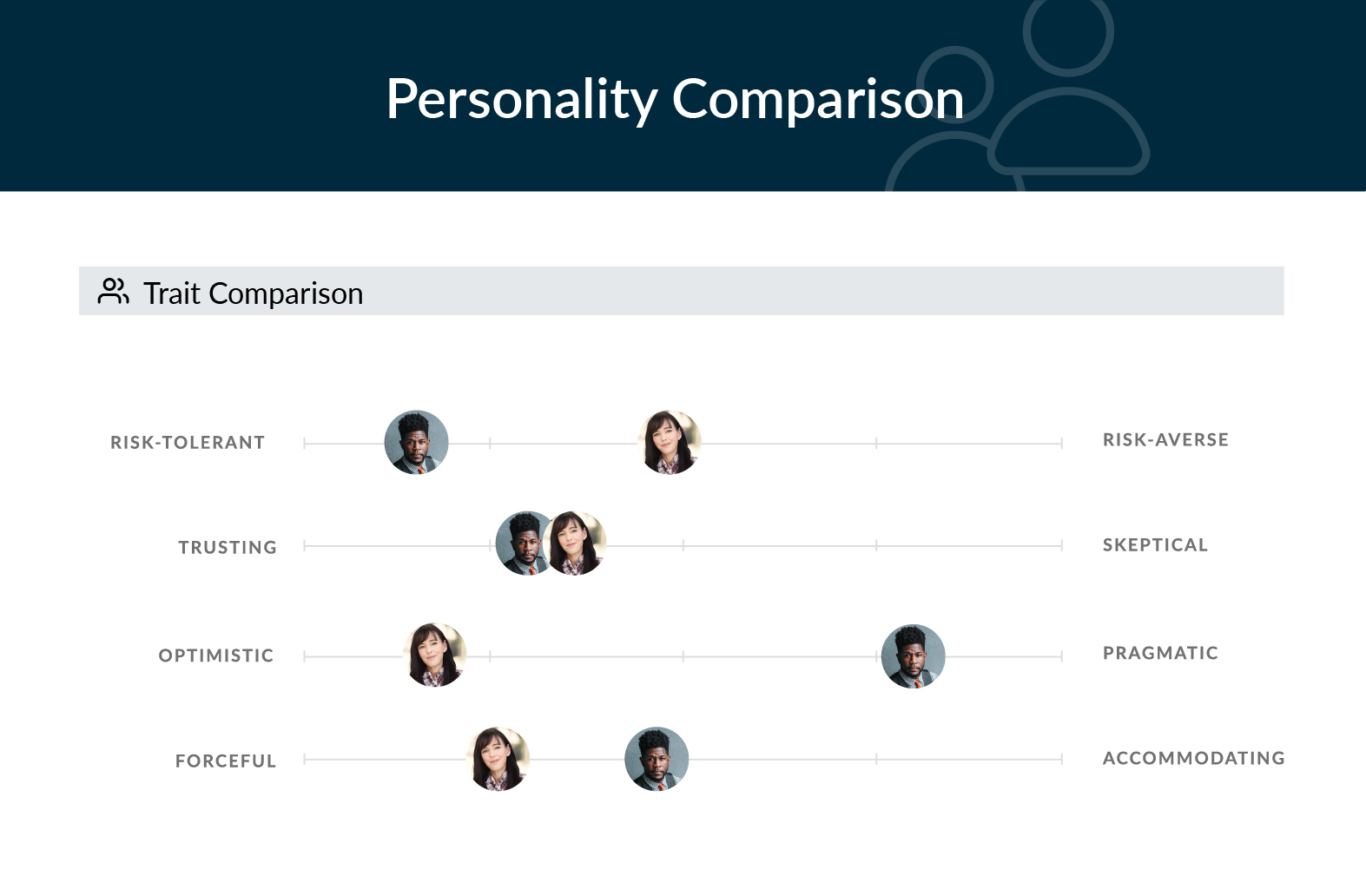The width and height of the screenshot is (1366, 896).
Task: Click the PRAGMATIC trait label
Action: pyautogui.click(x=1160, y=653)
